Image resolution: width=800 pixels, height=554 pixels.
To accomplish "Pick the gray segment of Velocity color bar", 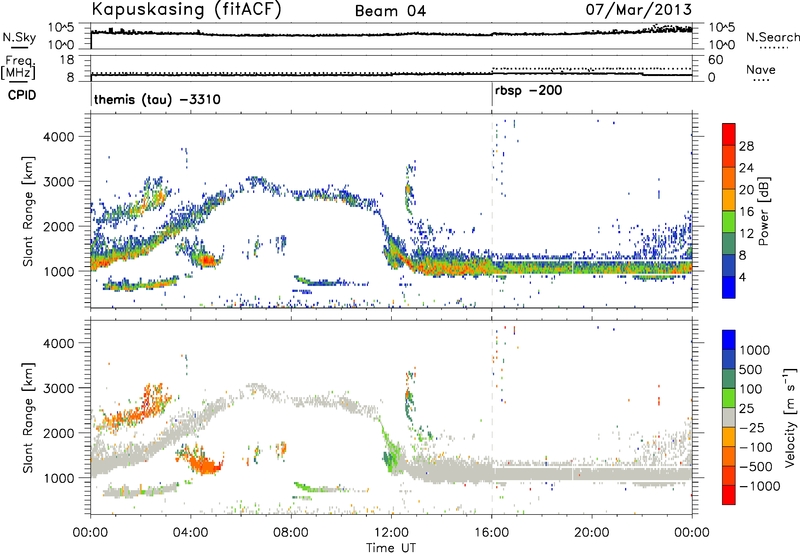I will coord(729,417).
